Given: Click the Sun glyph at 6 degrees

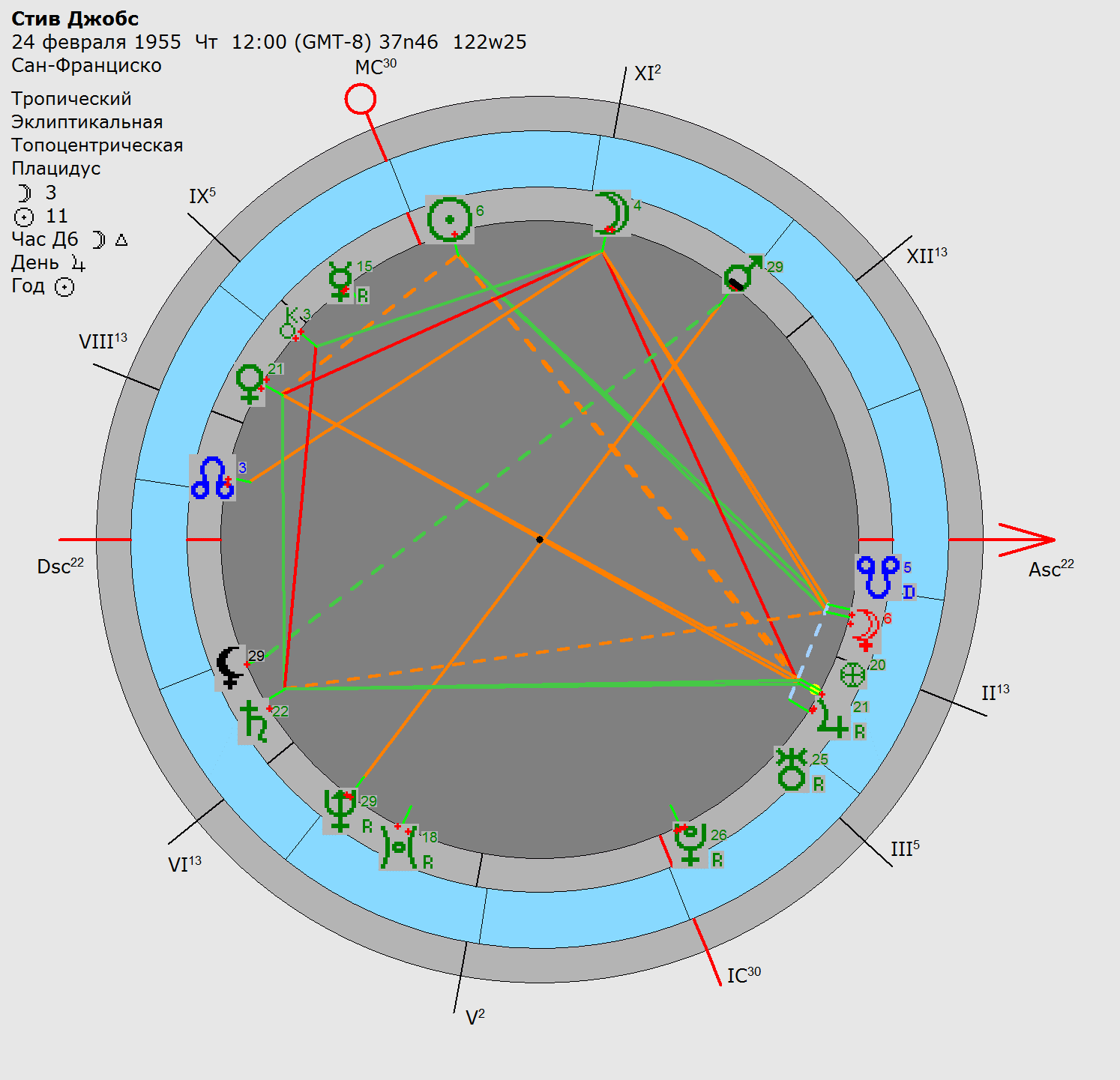Looking at the screenshot, I should (x=450, y=219).
